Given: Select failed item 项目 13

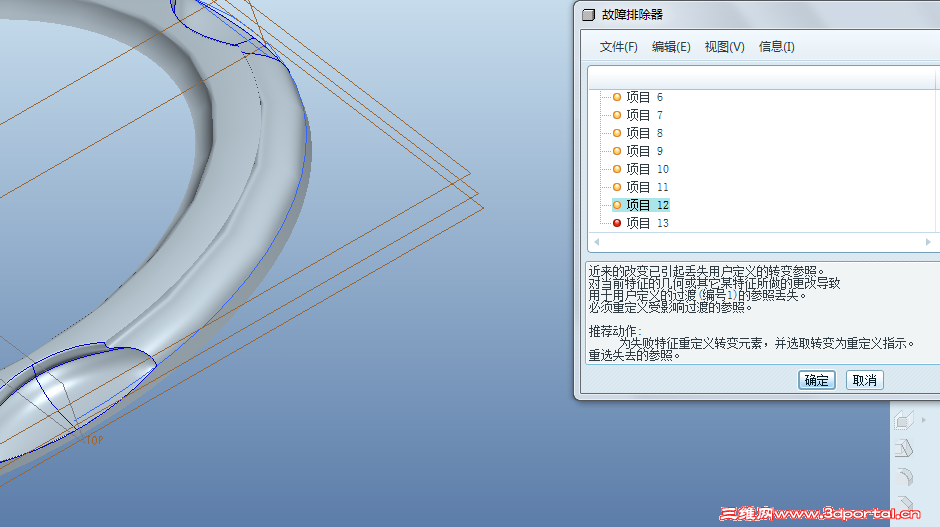Looking at the screenshot, I should (x=647, y=223).
